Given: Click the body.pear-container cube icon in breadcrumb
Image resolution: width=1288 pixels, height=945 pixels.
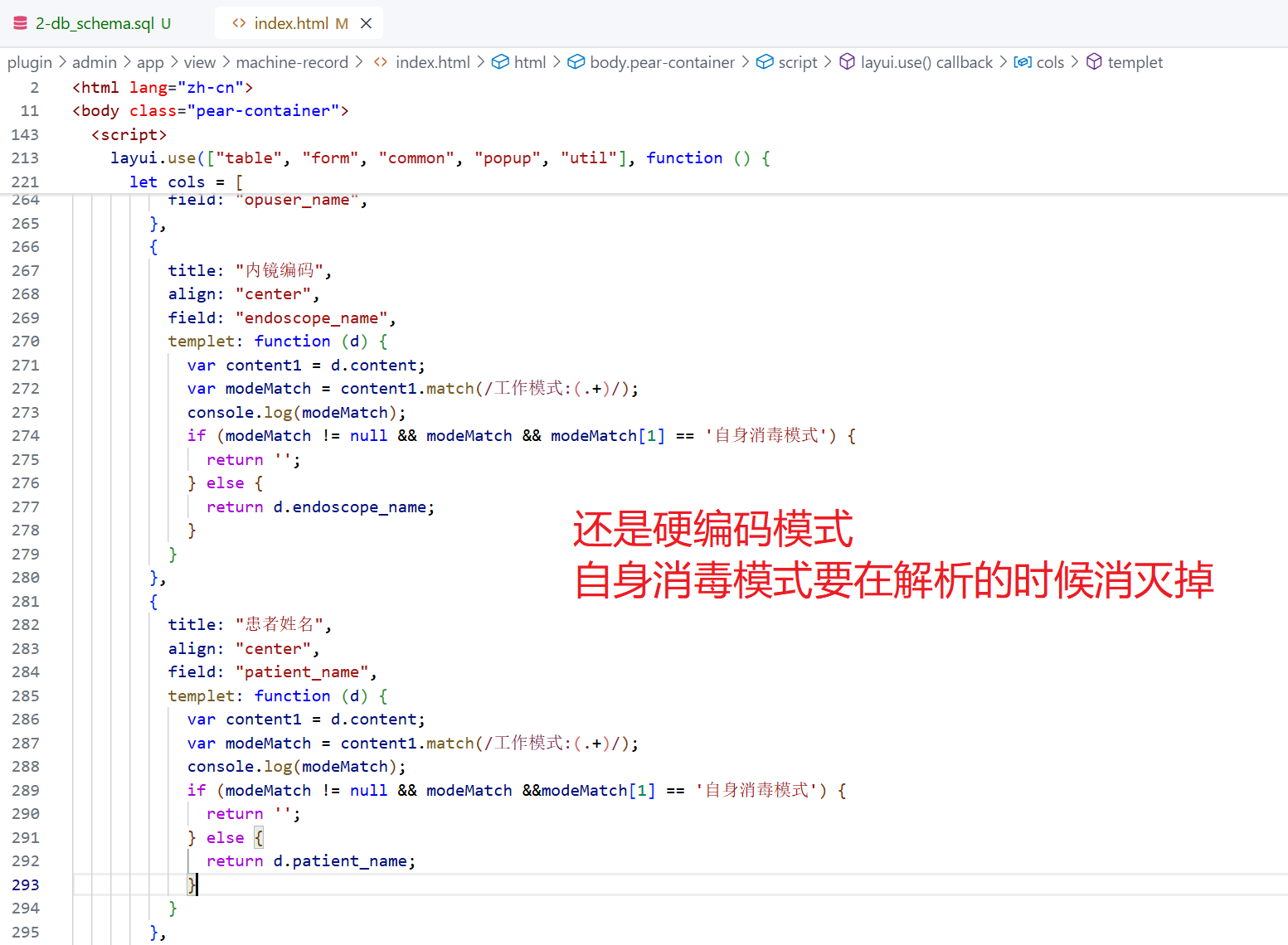Looking at the screenshot, I should tap(576, 62).
